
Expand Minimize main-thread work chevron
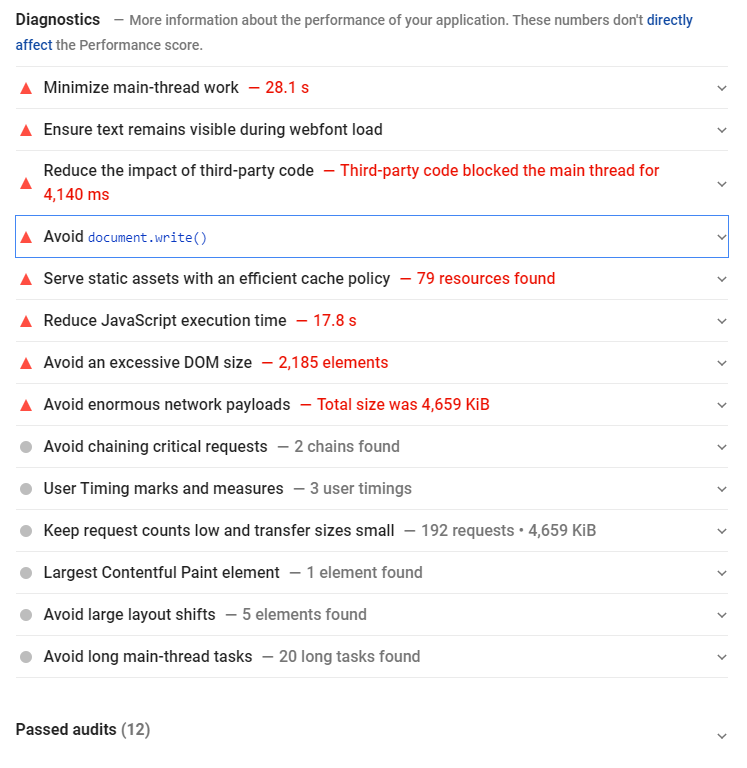pos(722,88)
